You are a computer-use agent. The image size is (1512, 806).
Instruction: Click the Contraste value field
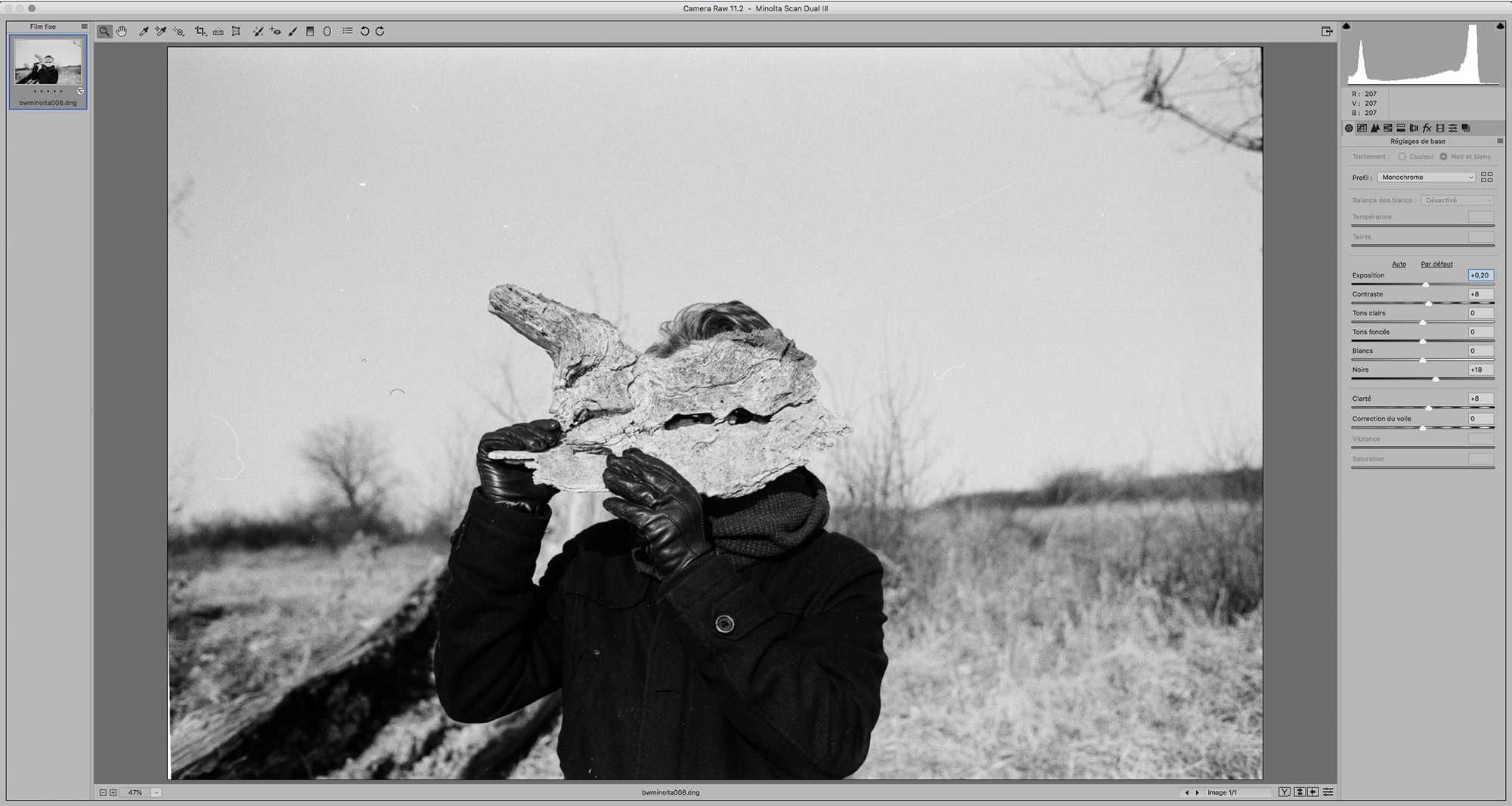point(1481,294)
